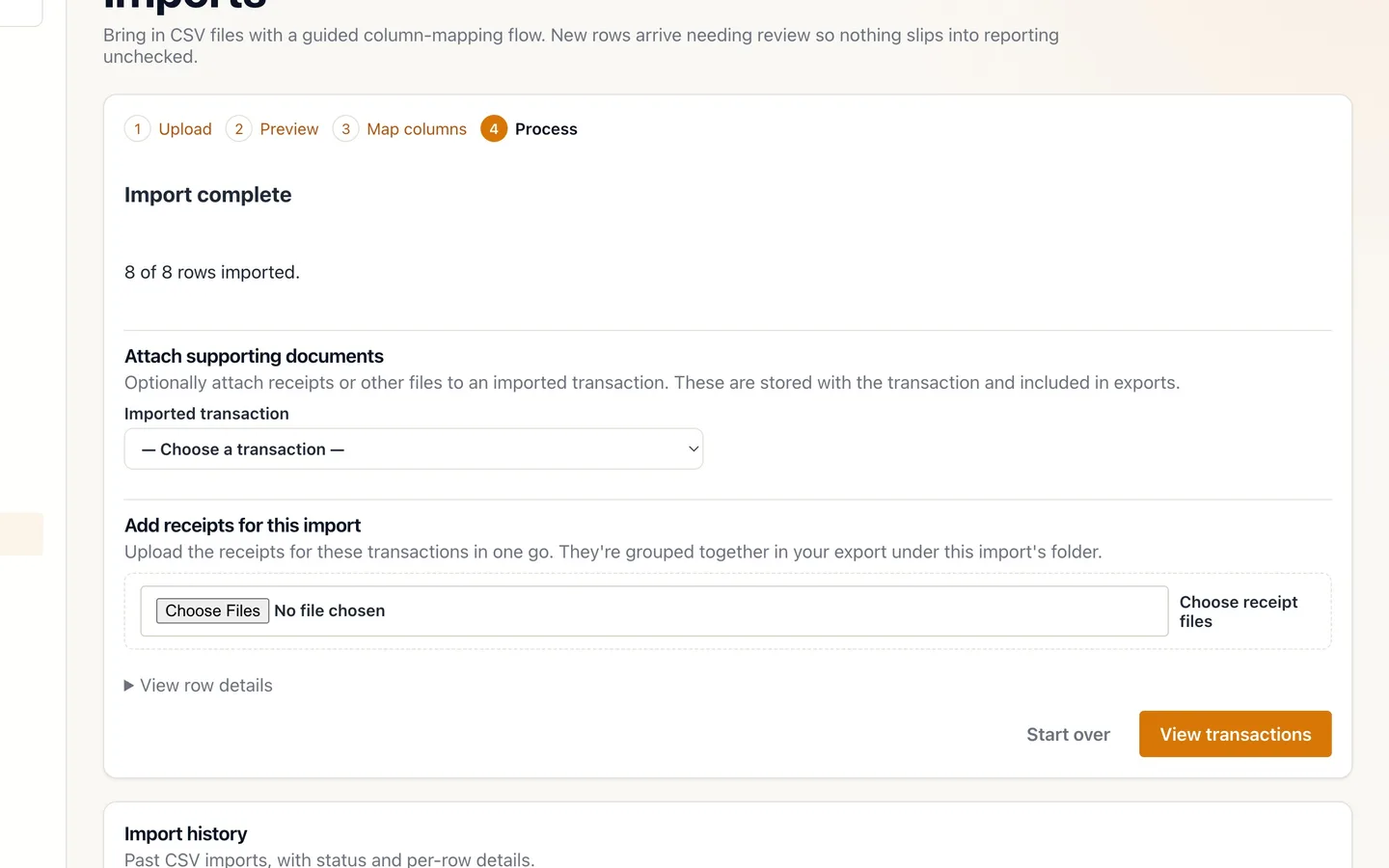
Task: Click the "No file chosen" text
Action: pyautogui.click(x=330, y=610)
